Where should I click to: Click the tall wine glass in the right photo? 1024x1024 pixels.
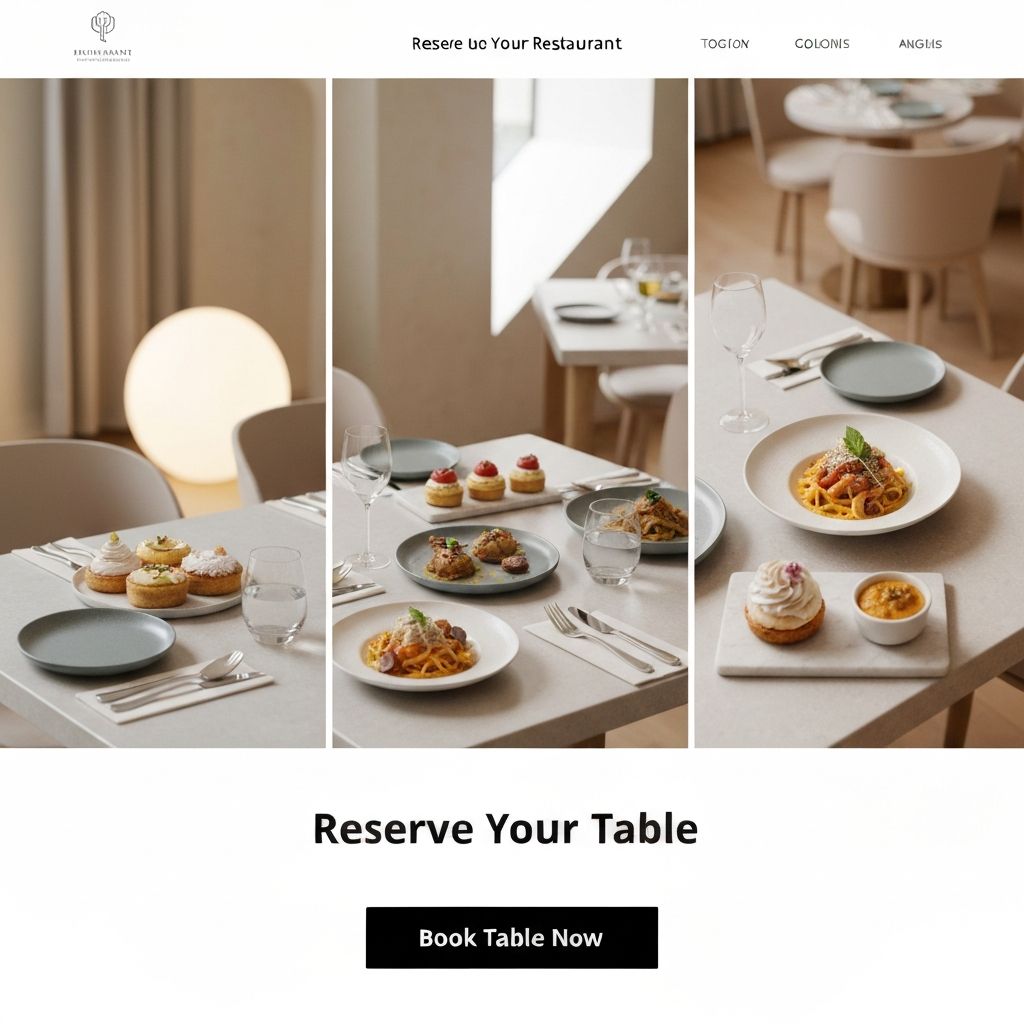(739, 353)
